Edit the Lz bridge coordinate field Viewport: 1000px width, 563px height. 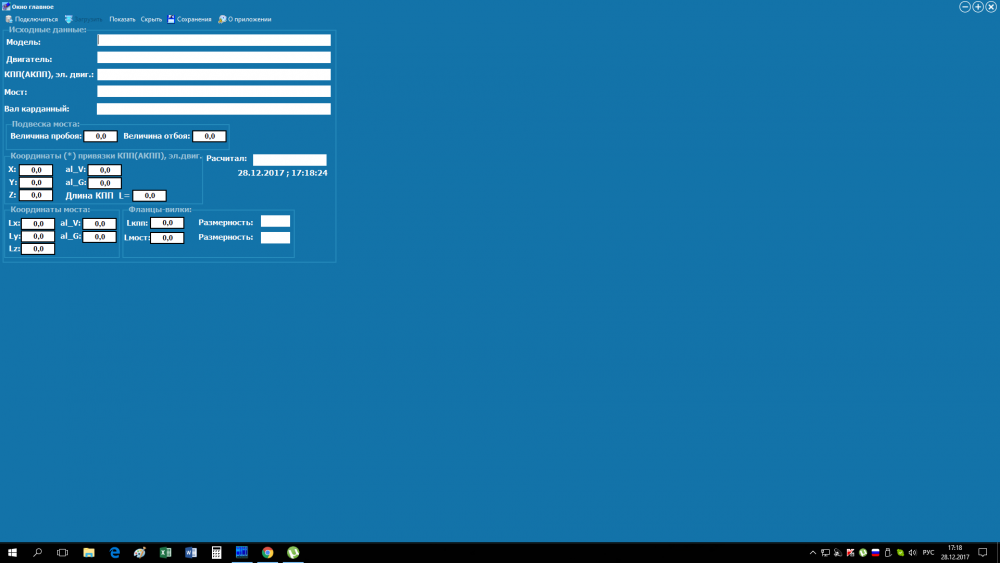pyautogui.click(x=38, y=249)
